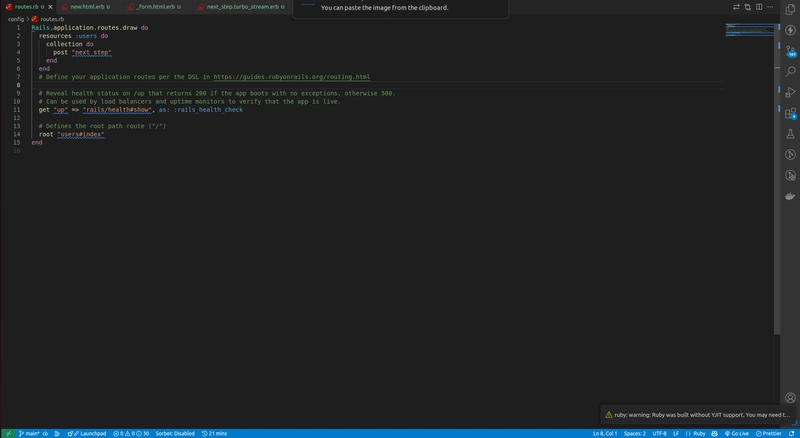
Task: Open the rubyonrails.org routing guide link
Action: [x=291, y=77]
